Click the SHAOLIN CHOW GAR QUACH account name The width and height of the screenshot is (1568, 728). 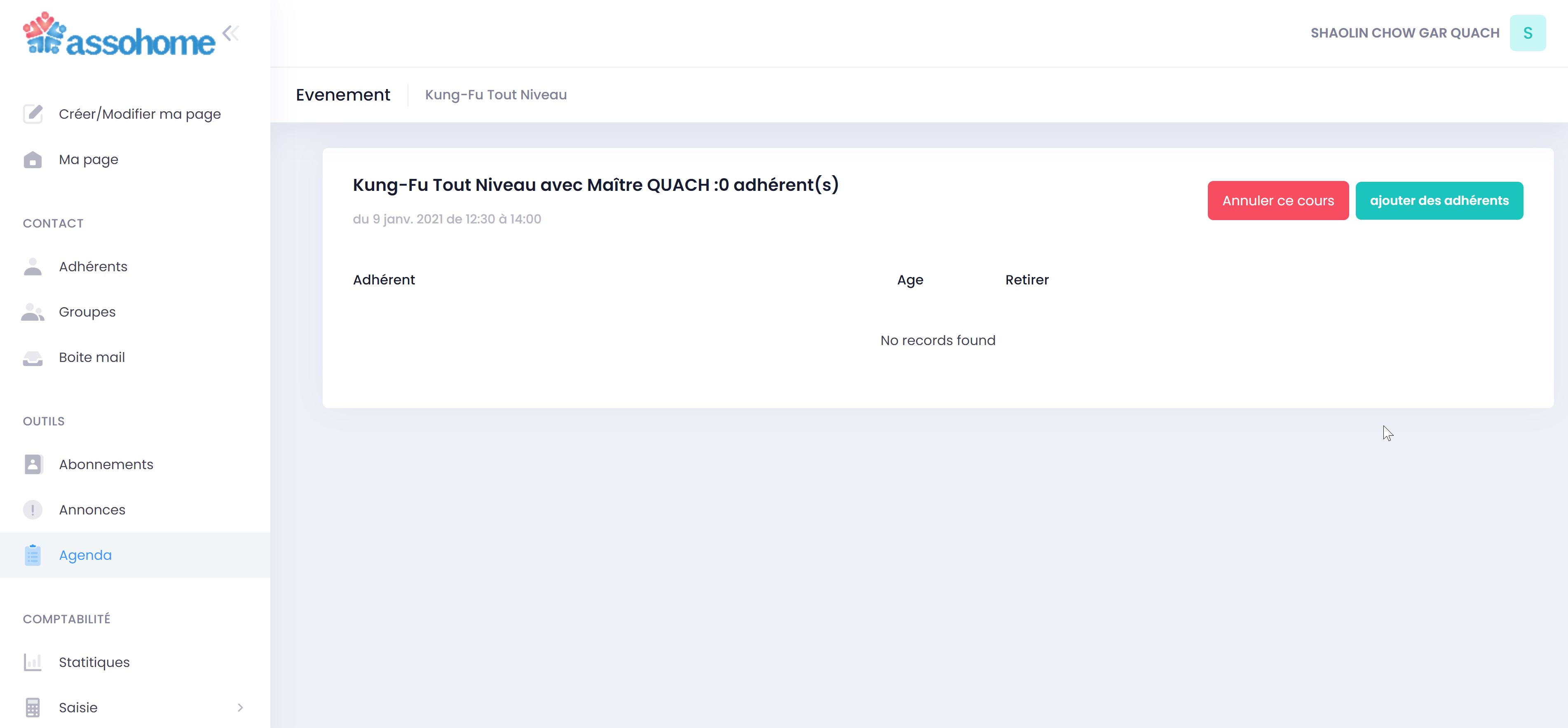[x=1405, y=32]
